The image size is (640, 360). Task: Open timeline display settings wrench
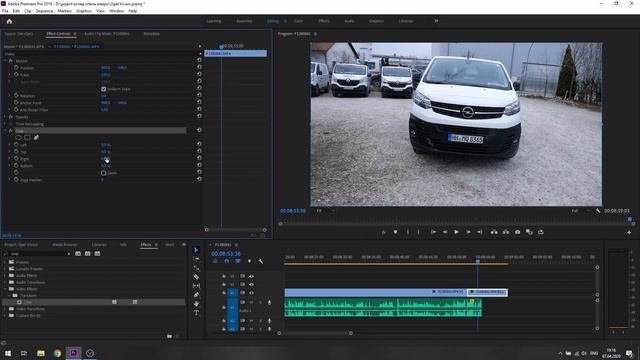click(x=261, y=261)
